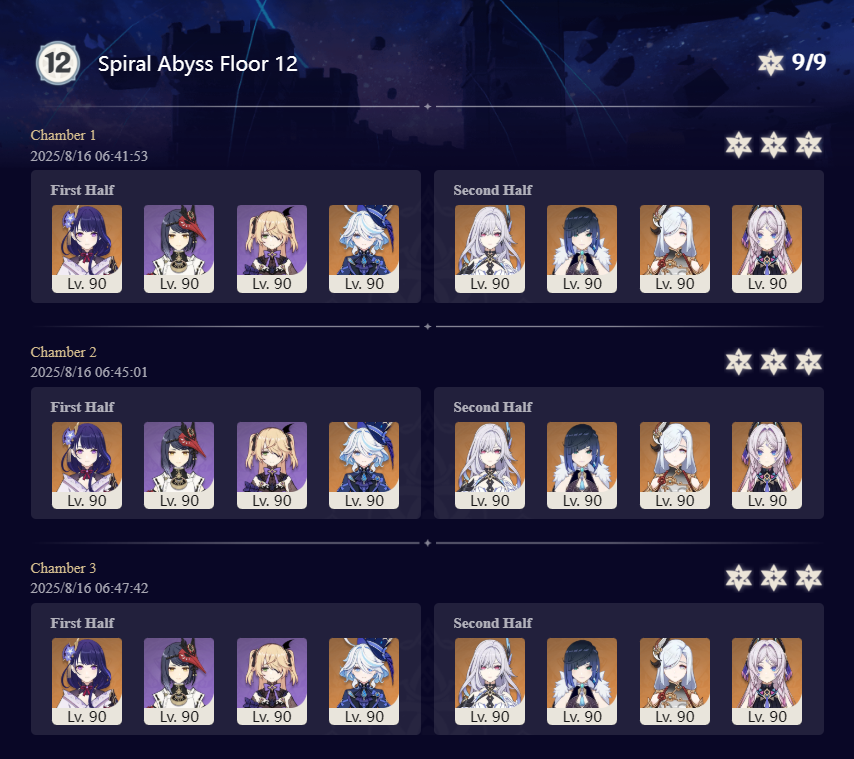Click the third star of Chamber 2 rating
Viewport: 854px width, 759px height.
(x=808, y=362)
